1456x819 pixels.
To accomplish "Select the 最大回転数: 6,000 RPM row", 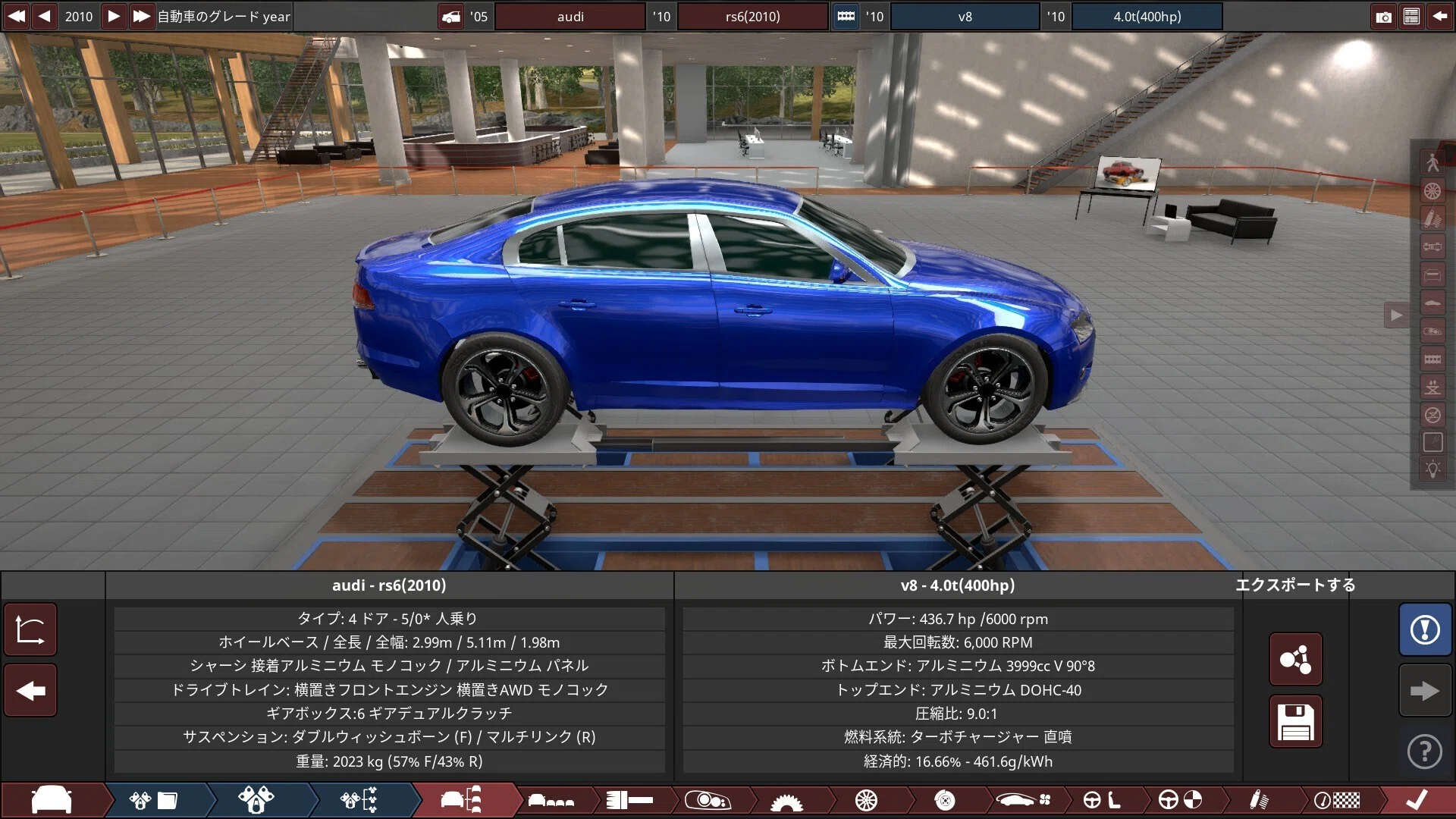I will pyautogui.click(x=958, y=642).
